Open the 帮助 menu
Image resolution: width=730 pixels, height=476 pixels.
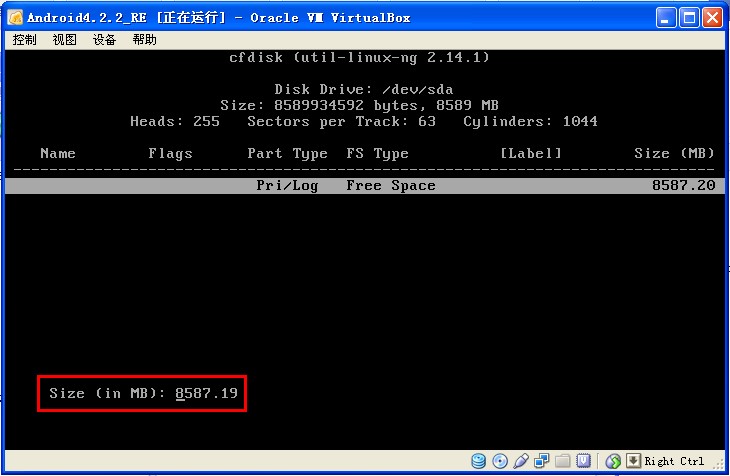tap(144, 40)
